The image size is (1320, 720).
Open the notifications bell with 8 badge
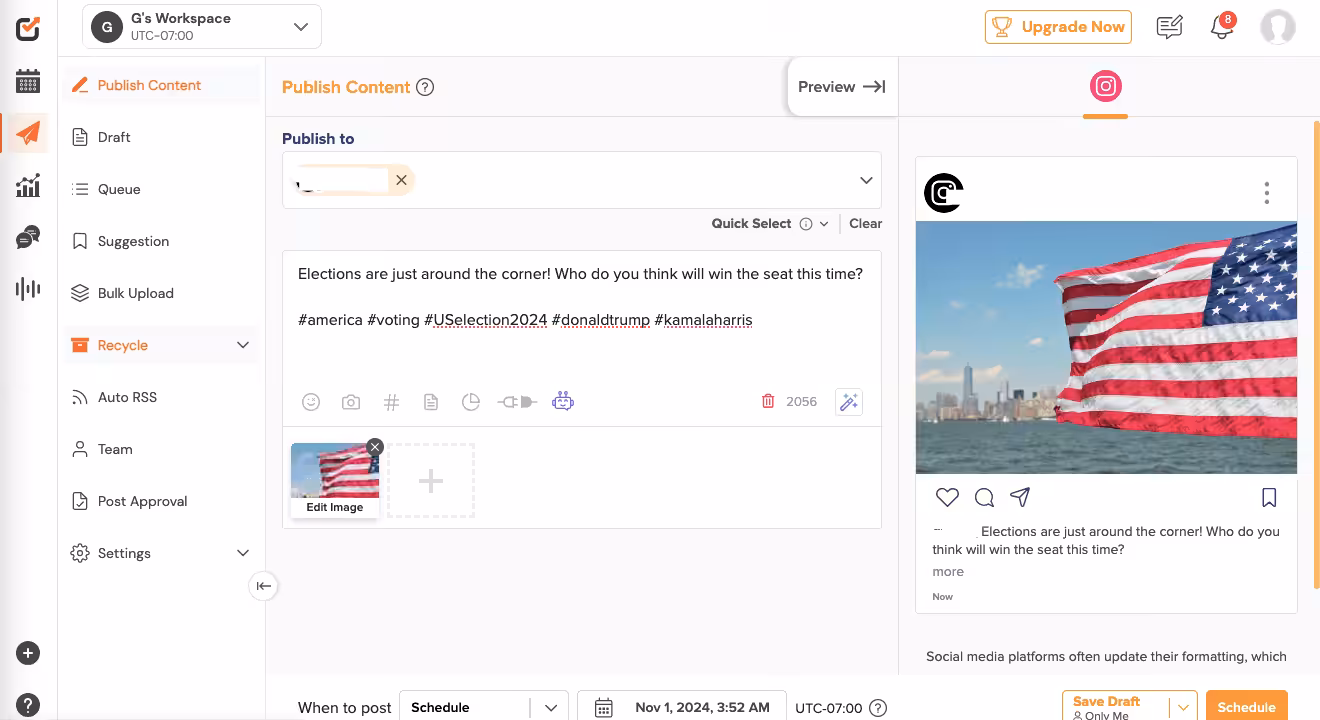[1222, 28]
